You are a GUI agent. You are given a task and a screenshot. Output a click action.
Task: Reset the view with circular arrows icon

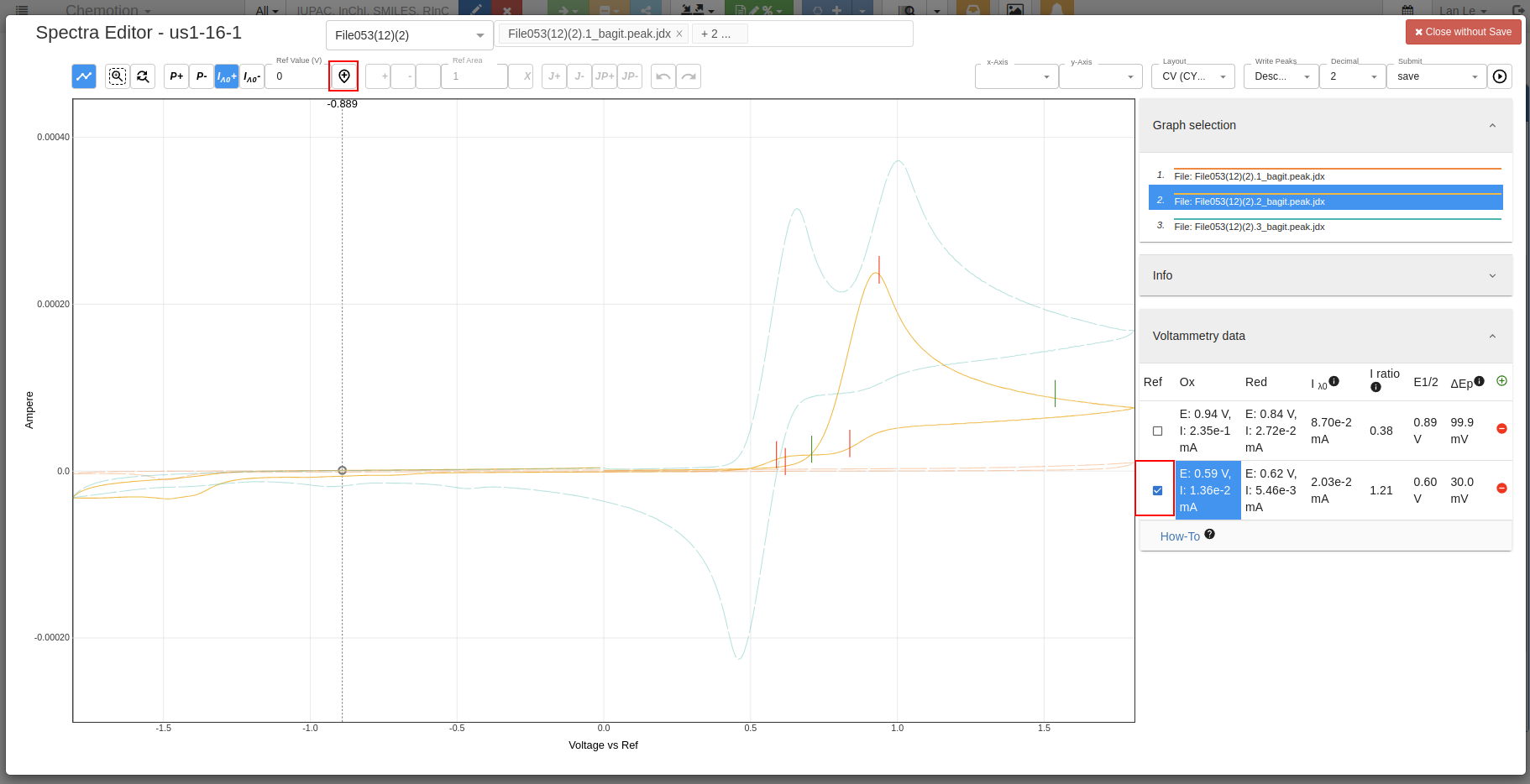143,76
